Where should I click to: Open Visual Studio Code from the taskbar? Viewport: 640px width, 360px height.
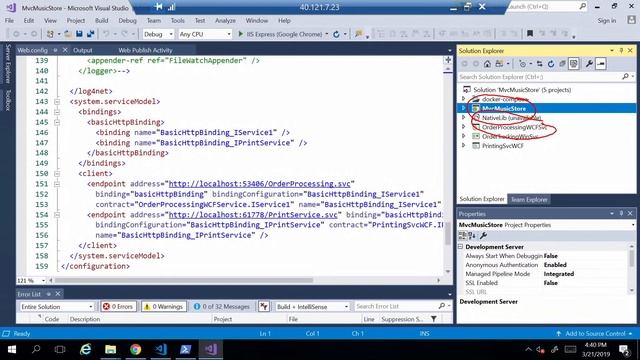click(161, 349)
